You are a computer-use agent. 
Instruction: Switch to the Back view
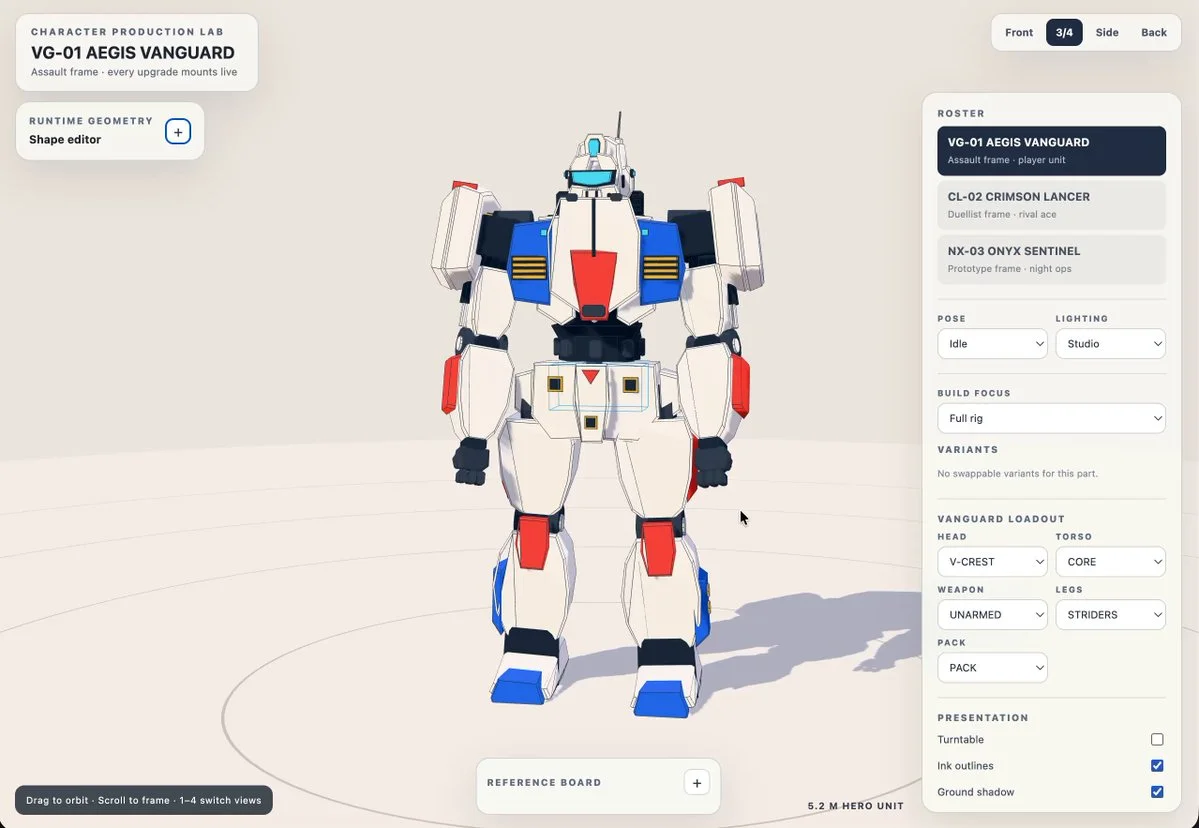(x=1153, y=33)
